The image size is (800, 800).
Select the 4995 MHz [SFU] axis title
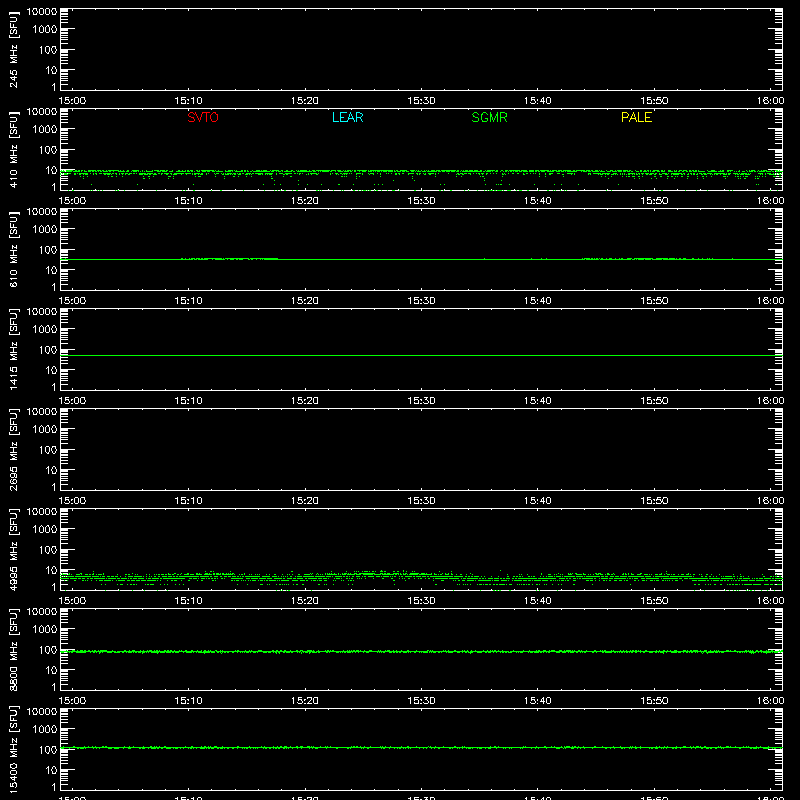tap(13, 549)
